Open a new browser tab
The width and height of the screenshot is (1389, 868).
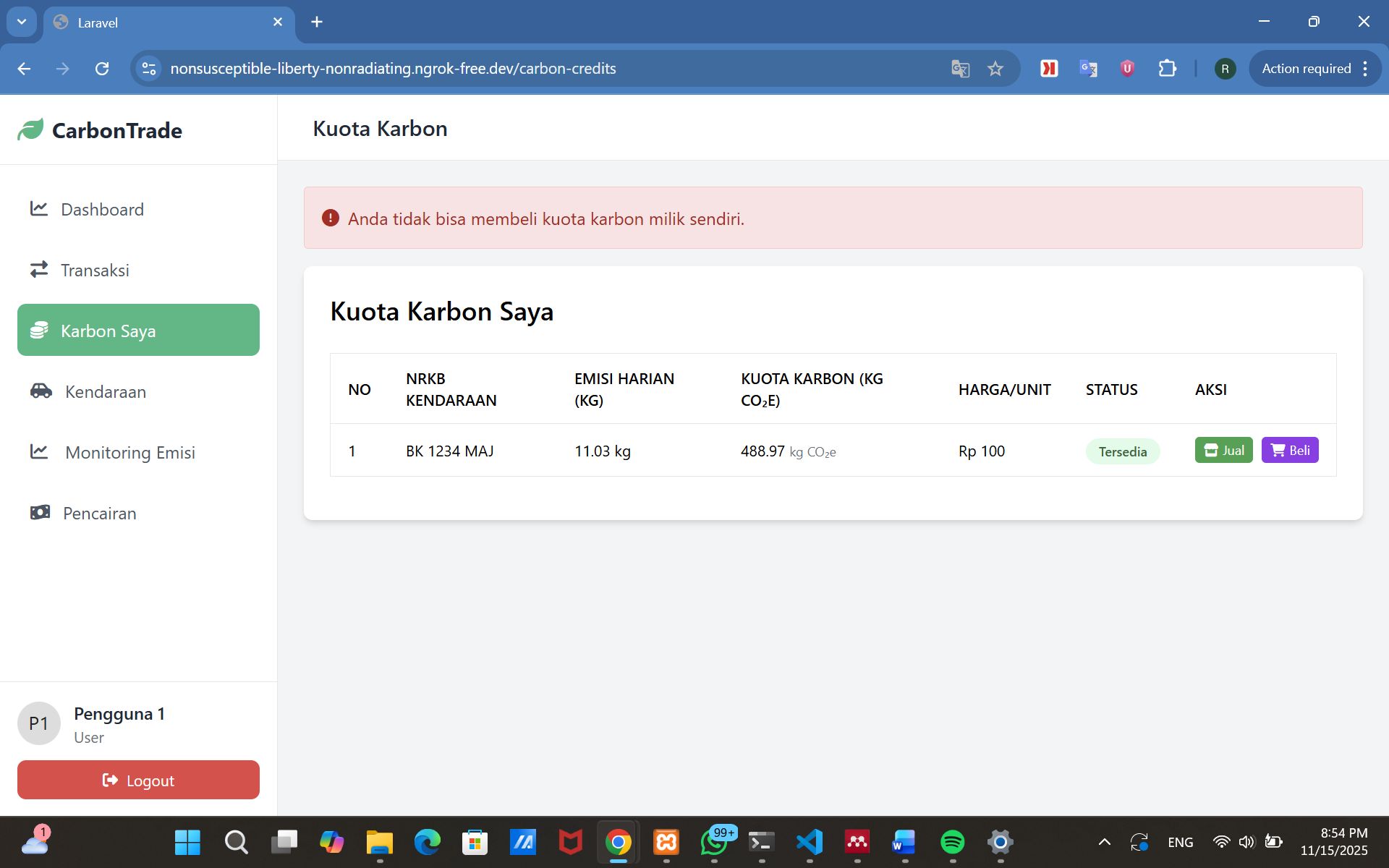pyautogui.click(x=317, y=22)
